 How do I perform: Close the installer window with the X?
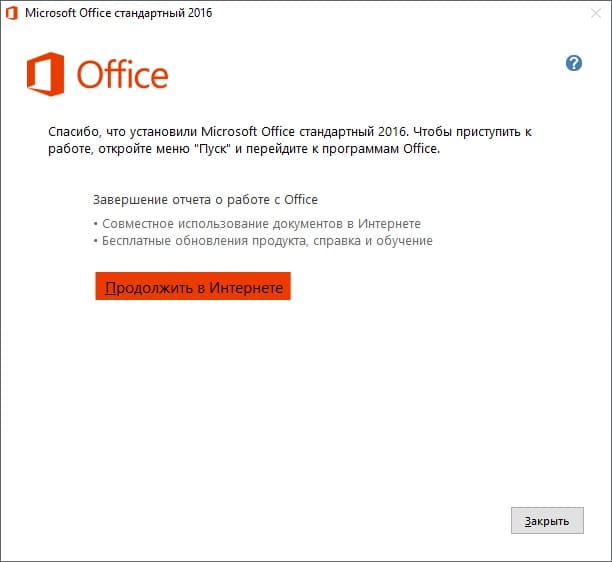click(x=596, y=13)
